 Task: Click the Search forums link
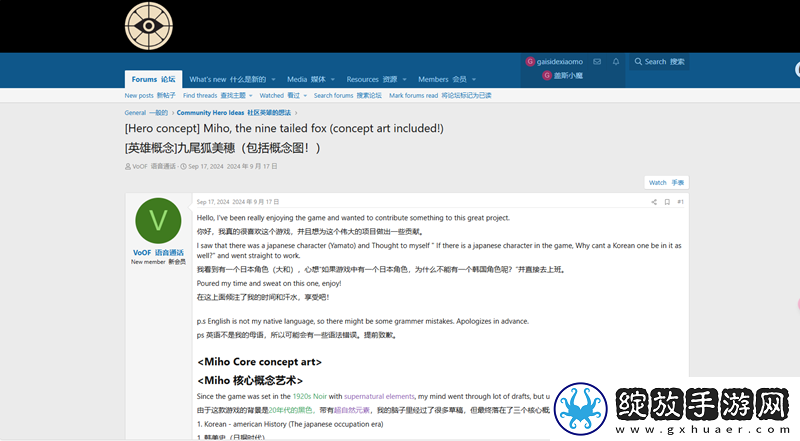point(347,95)
